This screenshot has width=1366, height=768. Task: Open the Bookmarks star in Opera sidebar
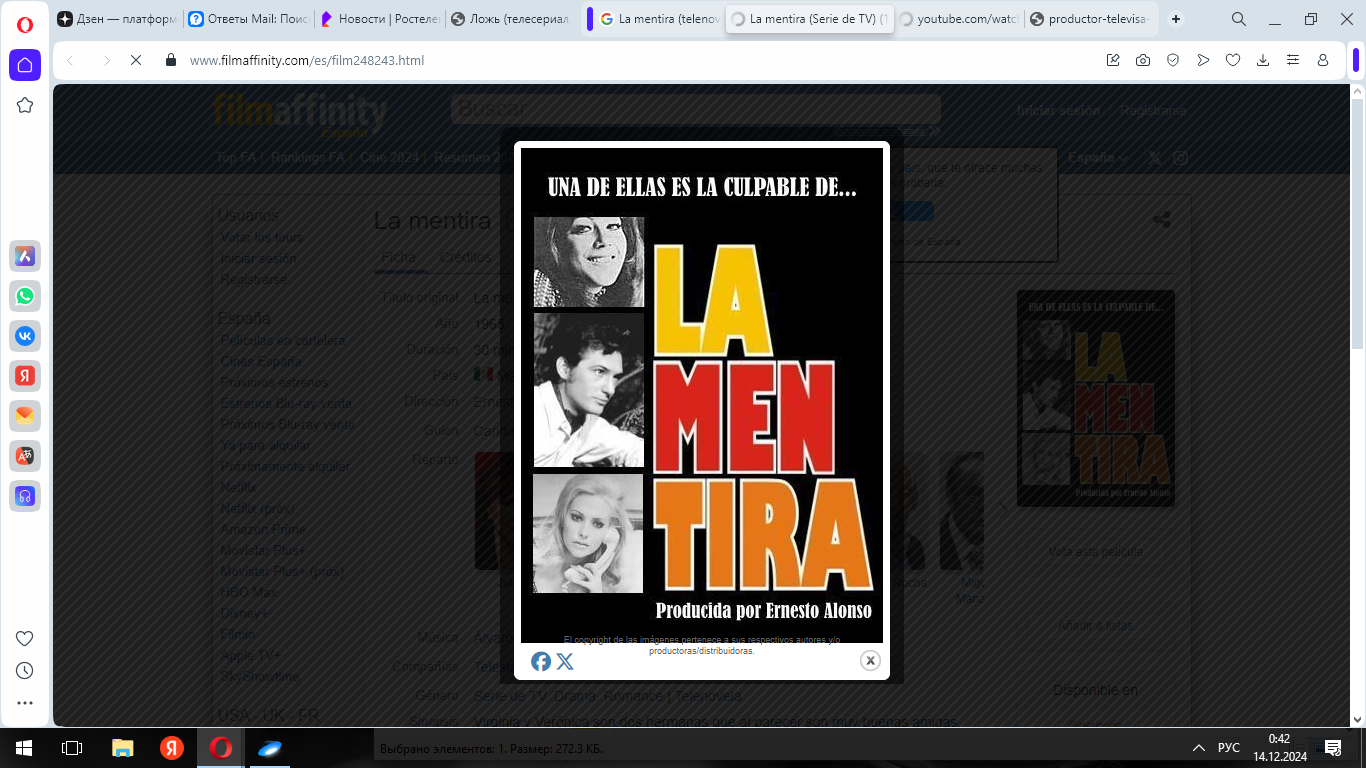[25, 105]
